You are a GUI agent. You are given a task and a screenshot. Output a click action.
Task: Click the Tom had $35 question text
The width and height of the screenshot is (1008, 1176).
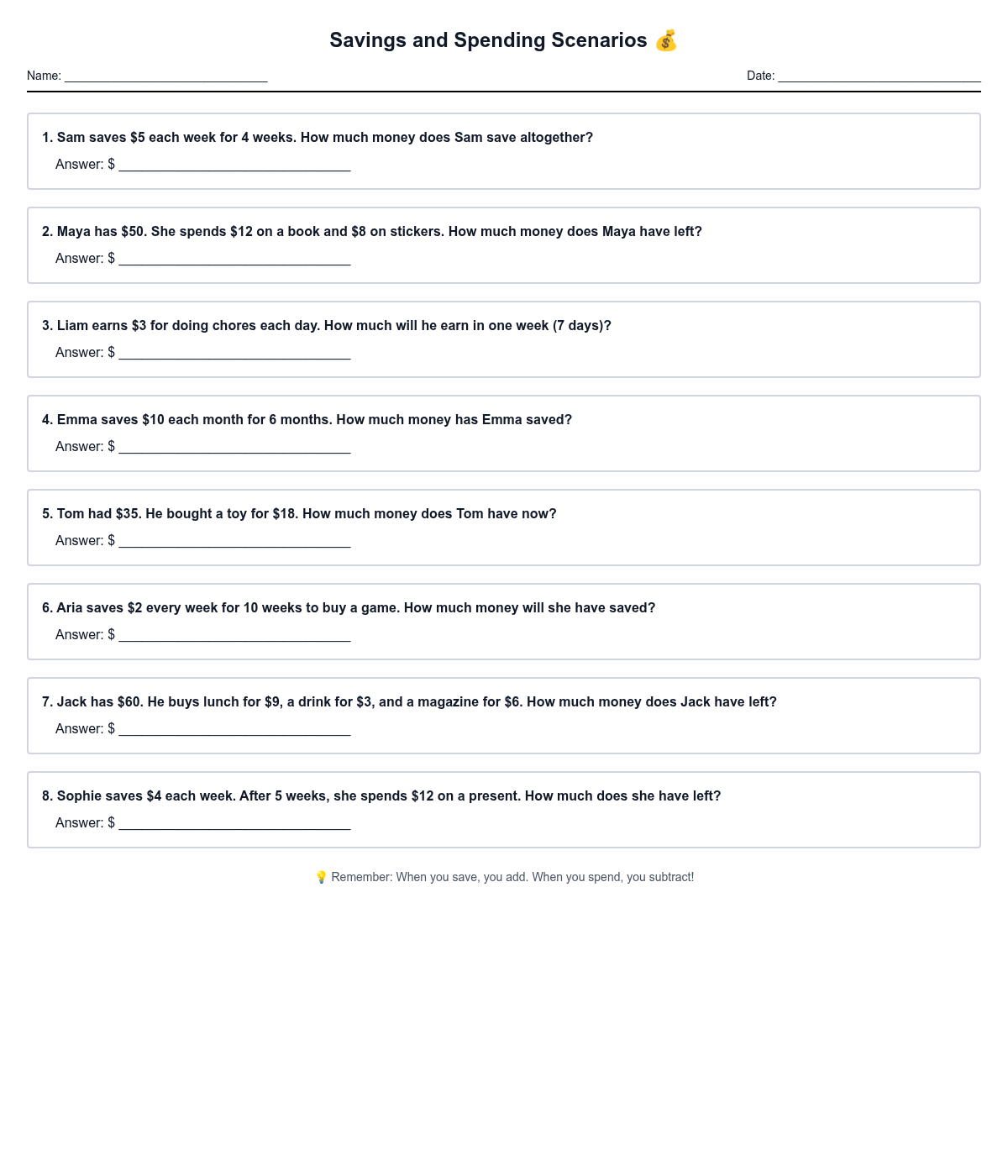[299, 513]
